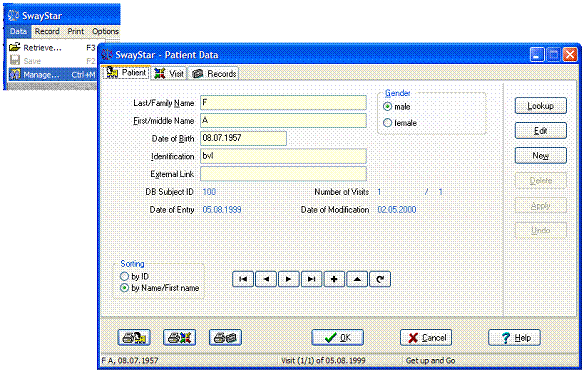
Task: Click status bar text 'Get up and Go'
Action: click(x=431, y=361)
